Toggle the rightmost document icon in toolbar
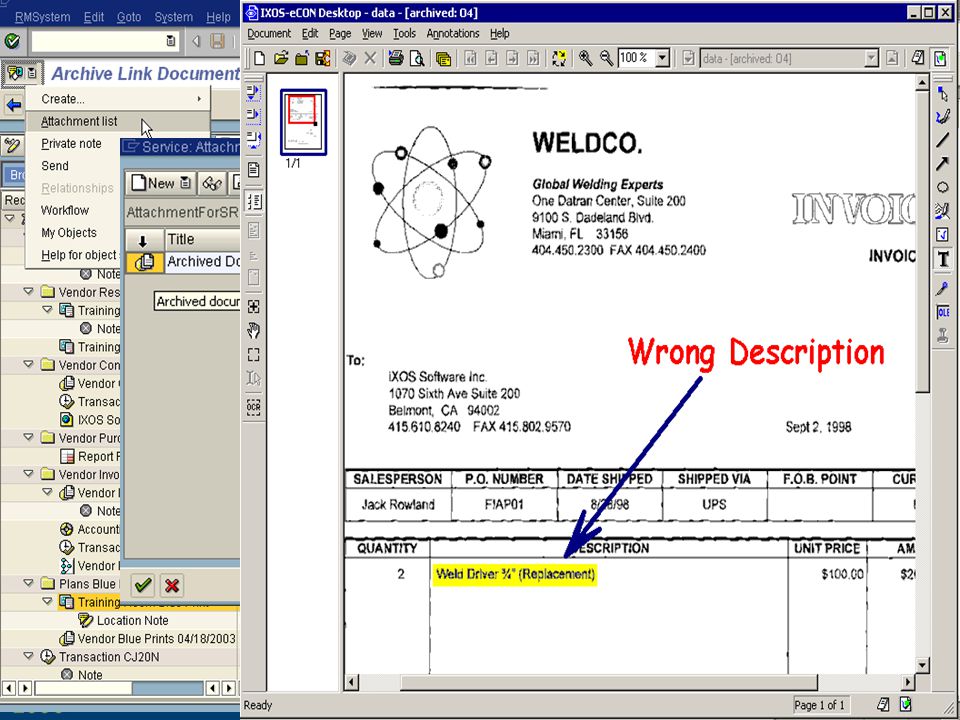The width and height of the screenshot is (960, 720). click(x=940, y=58)
